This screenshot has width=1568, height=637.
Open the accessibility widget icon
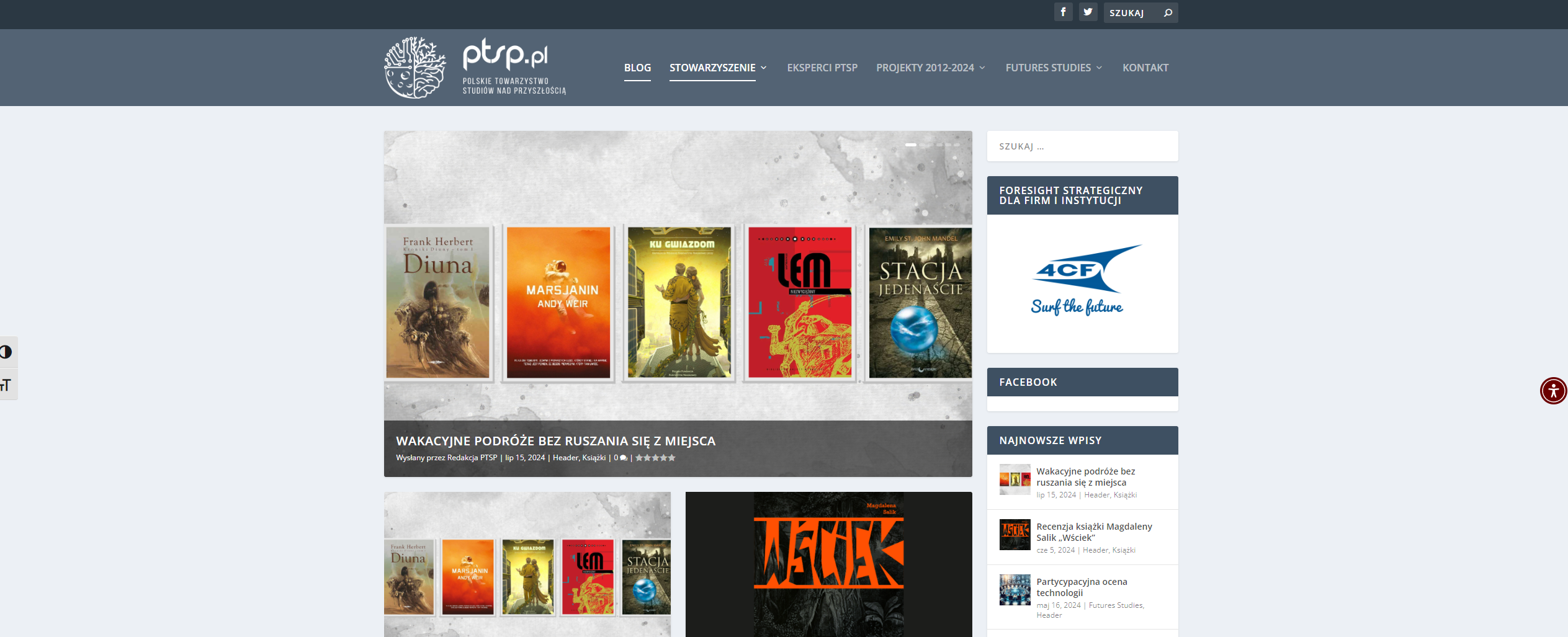[x=1553, y=391]
